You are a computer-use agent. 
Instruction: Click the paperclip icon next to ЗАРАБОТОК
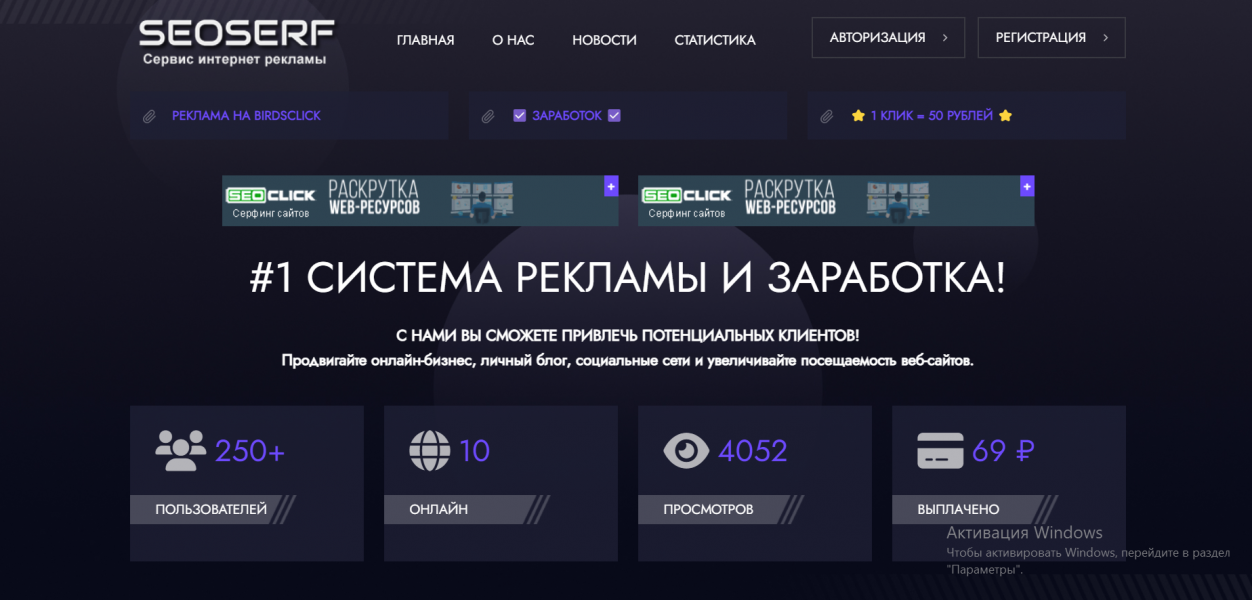(x=488, y=117)
